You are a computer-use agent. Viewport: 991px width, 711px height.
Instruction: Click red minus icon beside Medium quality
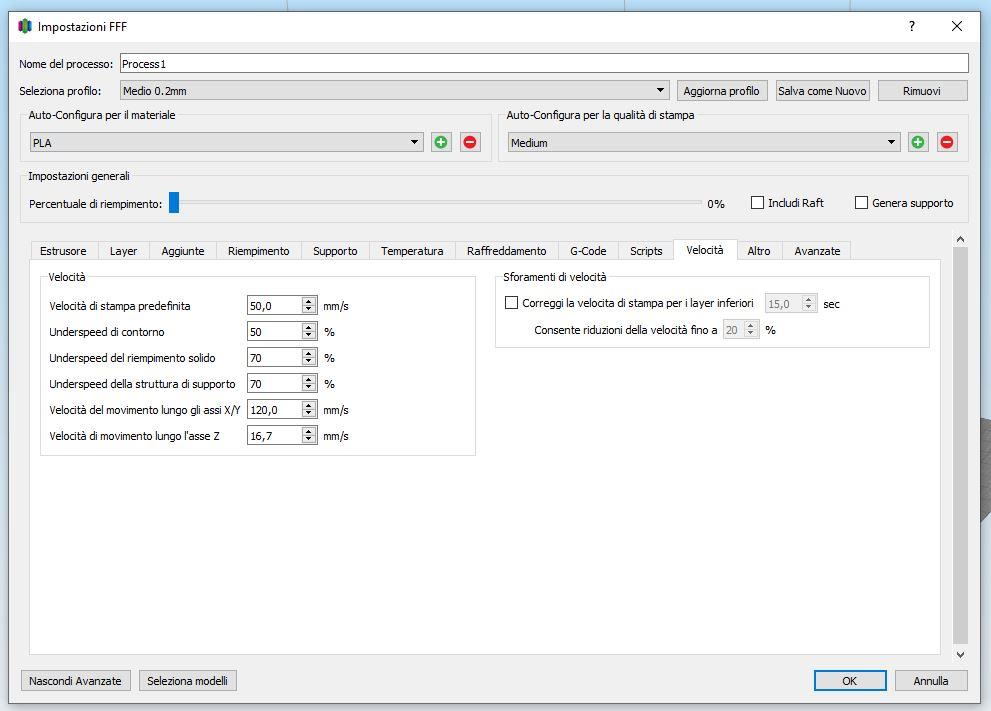point(947,142)
